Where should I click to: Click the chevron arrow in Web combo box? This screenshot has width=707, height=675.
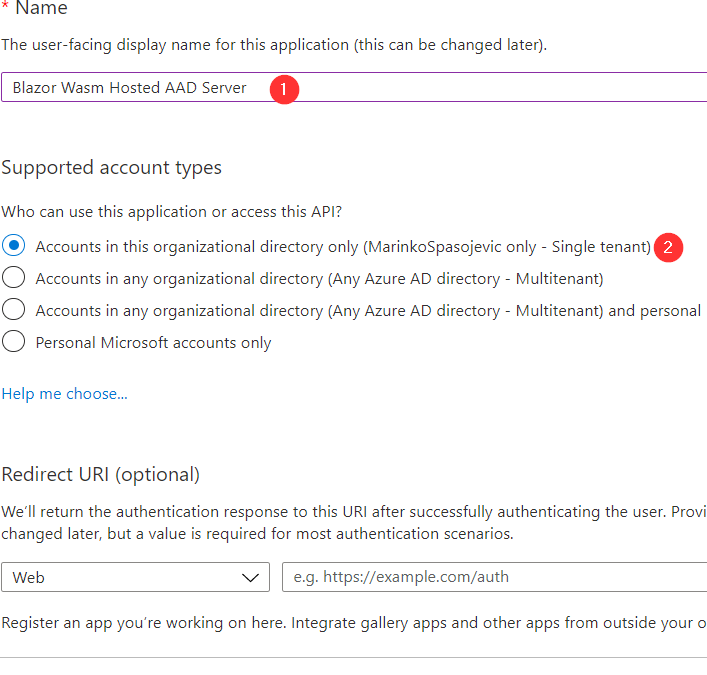point(250,577)
